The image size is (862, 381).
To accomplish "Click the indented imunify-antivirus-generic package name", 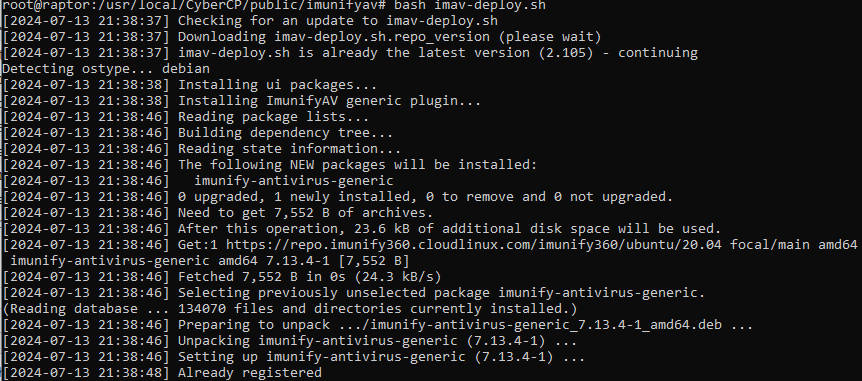I will [294, 181].
